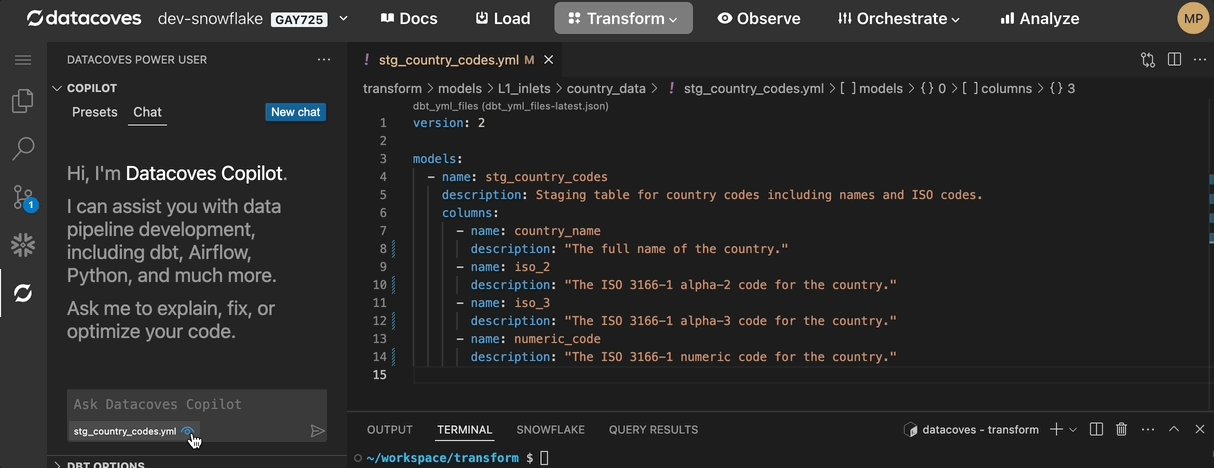This screenshot has height=468, width=1214.
Task: Focus the Ask Datacoves Copilot input
Action: (196, 404)
